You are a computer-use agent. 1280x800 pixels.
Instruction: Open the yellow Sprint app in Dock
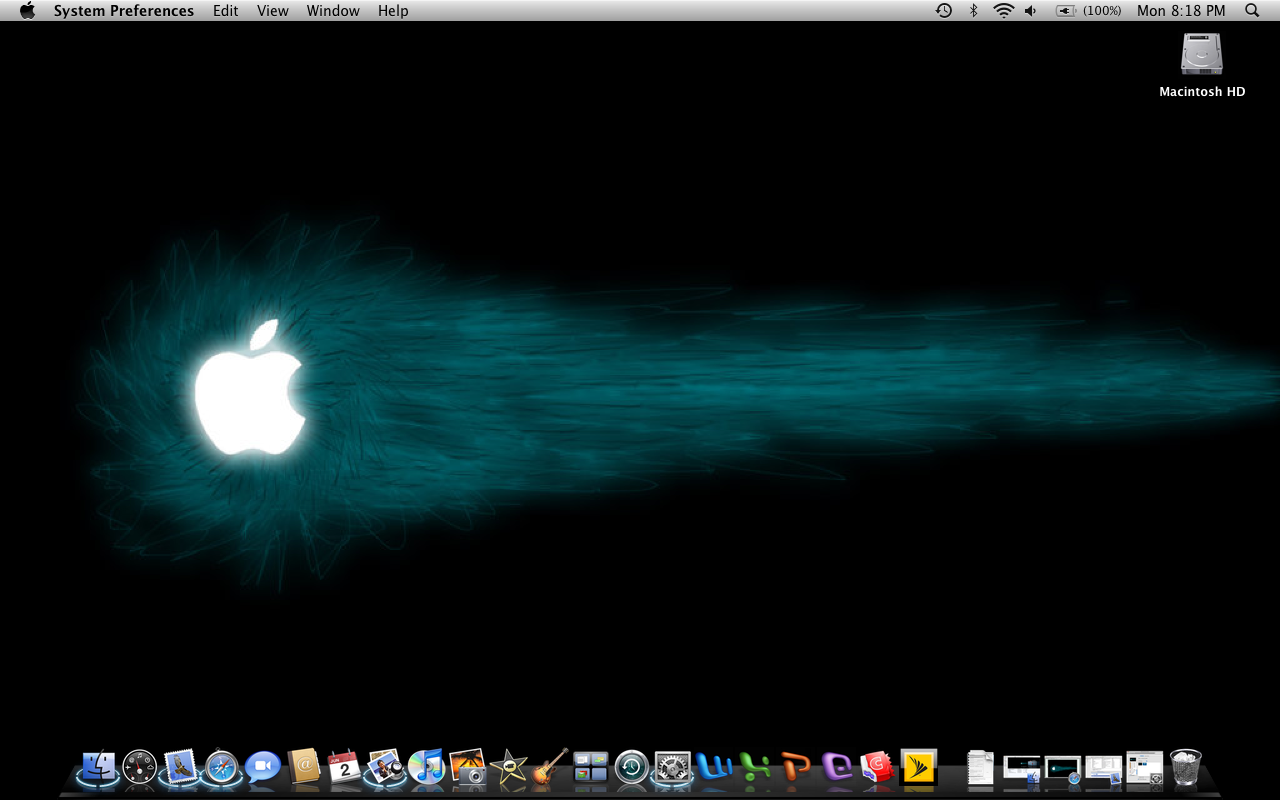[x=918, y=767]
